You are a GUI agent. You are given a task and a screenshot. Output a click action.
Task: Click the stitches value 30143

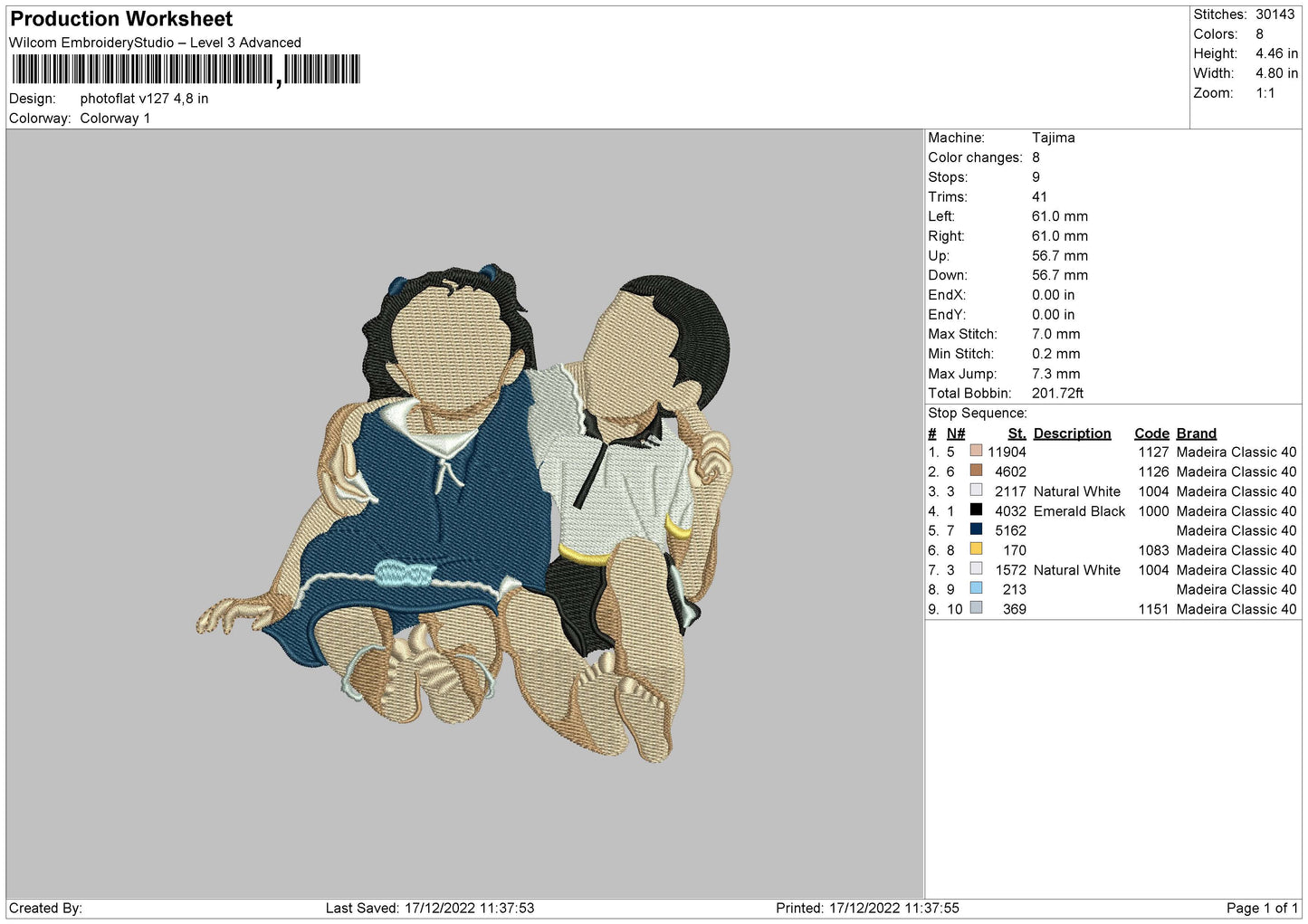click(x=1275, y=14)
